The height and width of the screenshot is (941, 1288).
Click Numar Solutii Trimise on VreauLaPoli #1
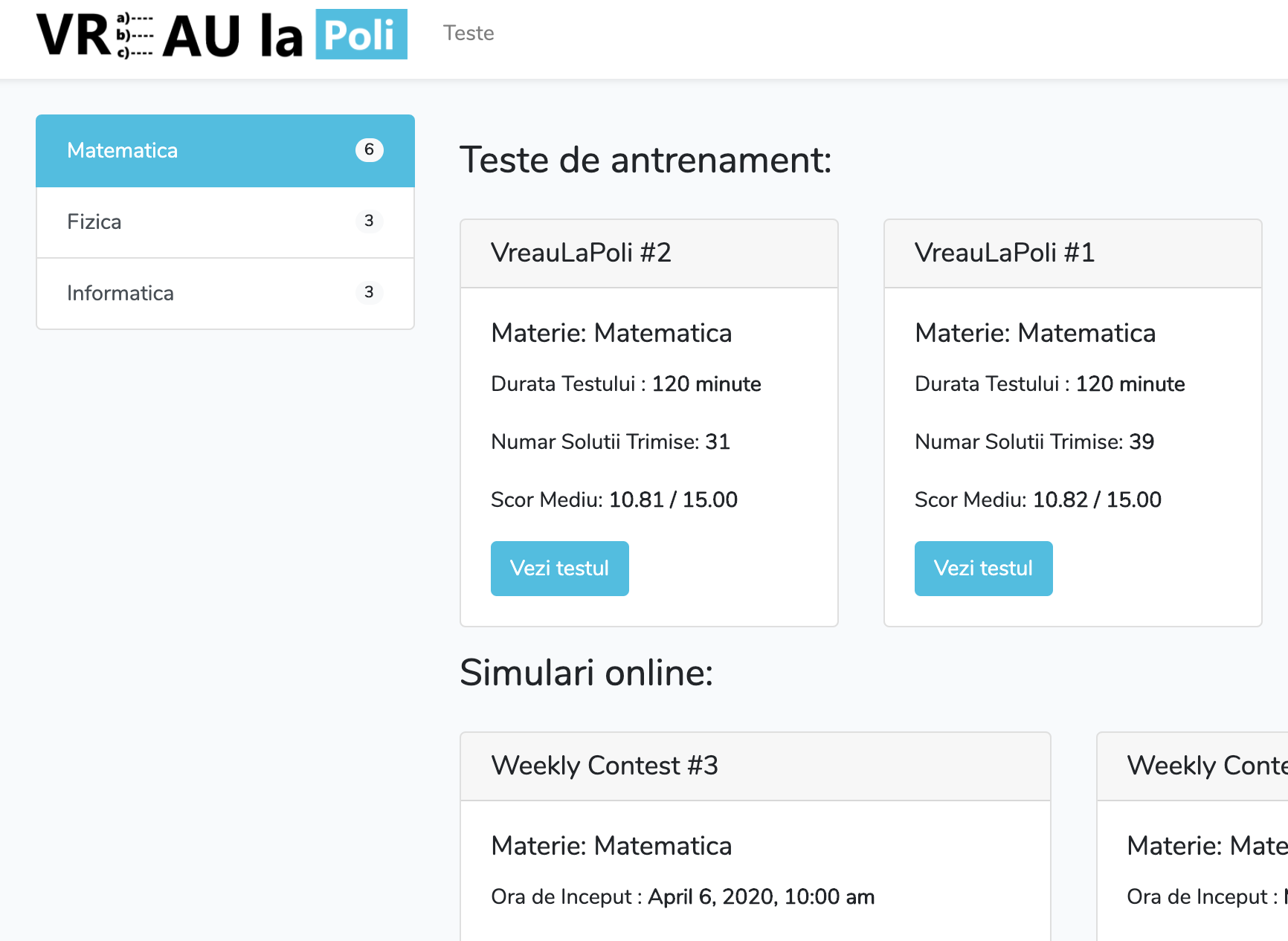point(1034,442)
